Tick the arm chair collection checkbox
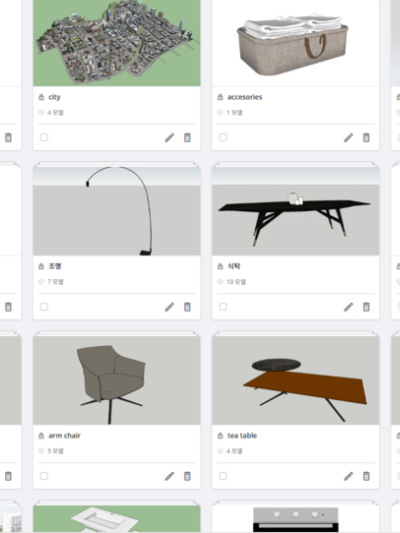 [x=44, y=476]
